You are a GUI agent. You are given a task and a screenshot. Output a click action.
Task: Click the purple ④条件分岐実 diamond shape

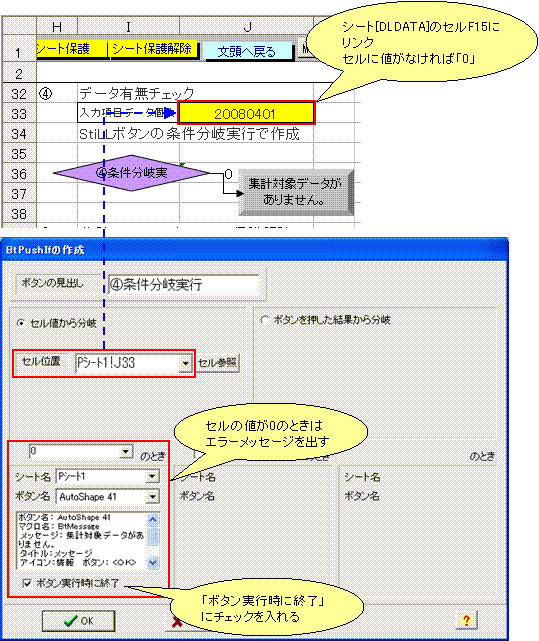click(x=132, y=173)
